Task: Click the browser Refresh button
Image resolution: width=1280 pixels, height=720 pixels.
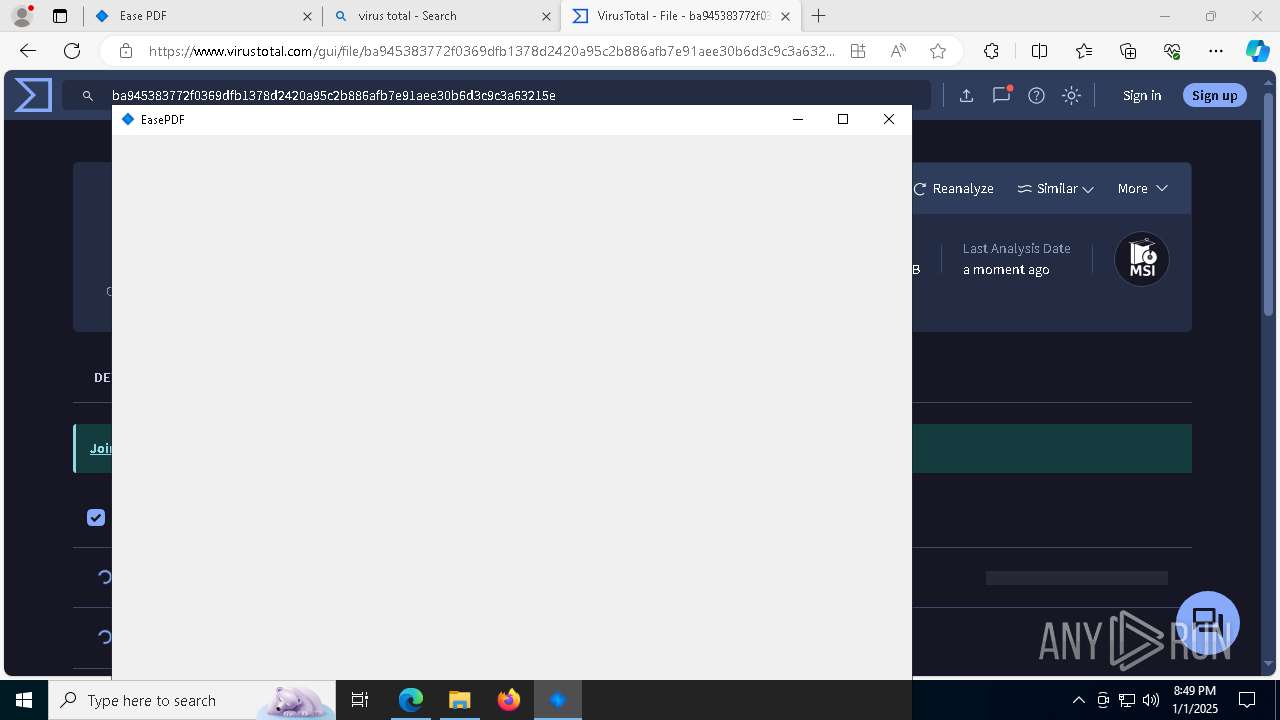Action: tap(72, 51)
